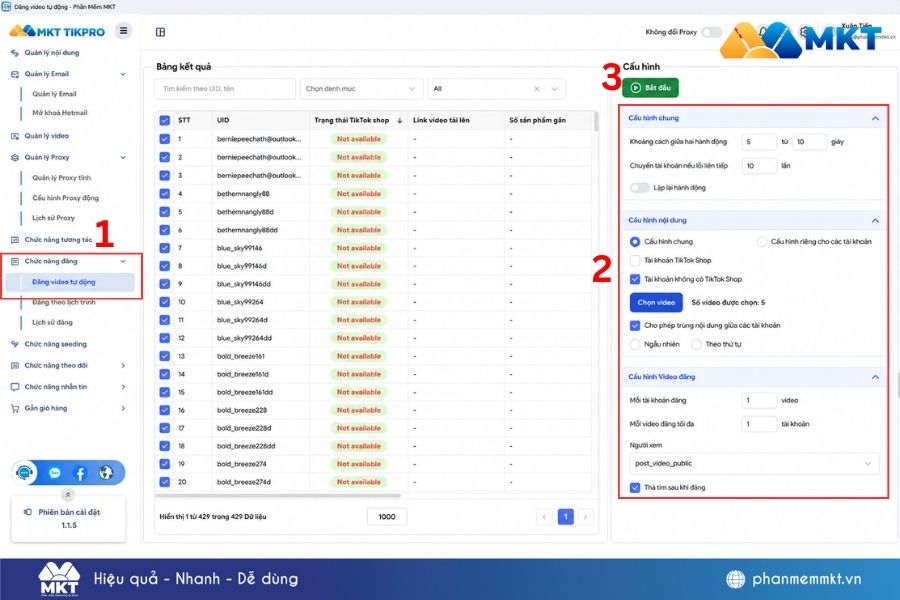This screenshot has height=600, width=900.
Task: Uncheck Cho phép trùng nội dung giữa các tài khoản
Action: [x=635, y=326]
